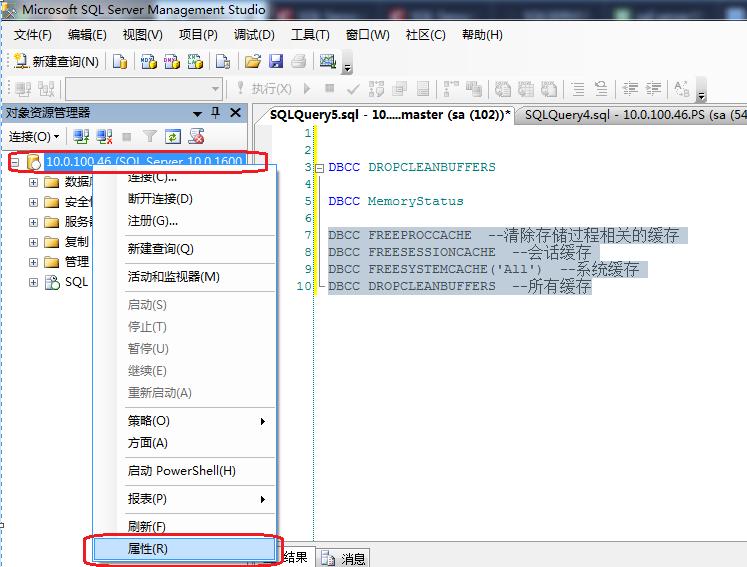The image size is (747, 567).
Task: Choose 属性(R) in context menu
Action: pyautogui.click(x=184, y=549)
